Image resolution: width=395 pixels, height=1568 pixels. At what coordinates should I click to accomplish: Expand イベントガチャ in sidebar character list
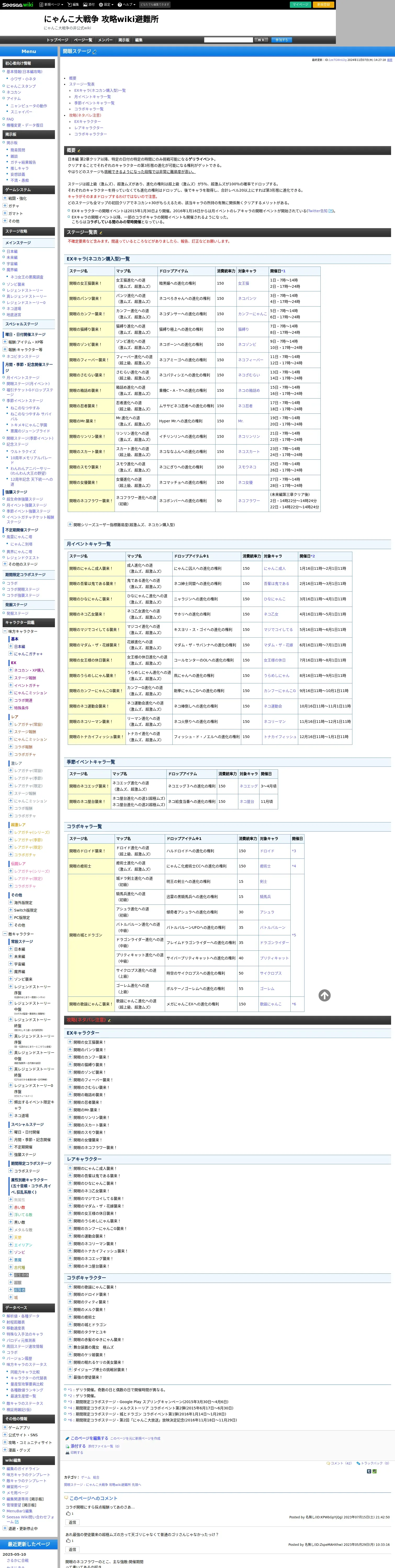tap(10, 685)
